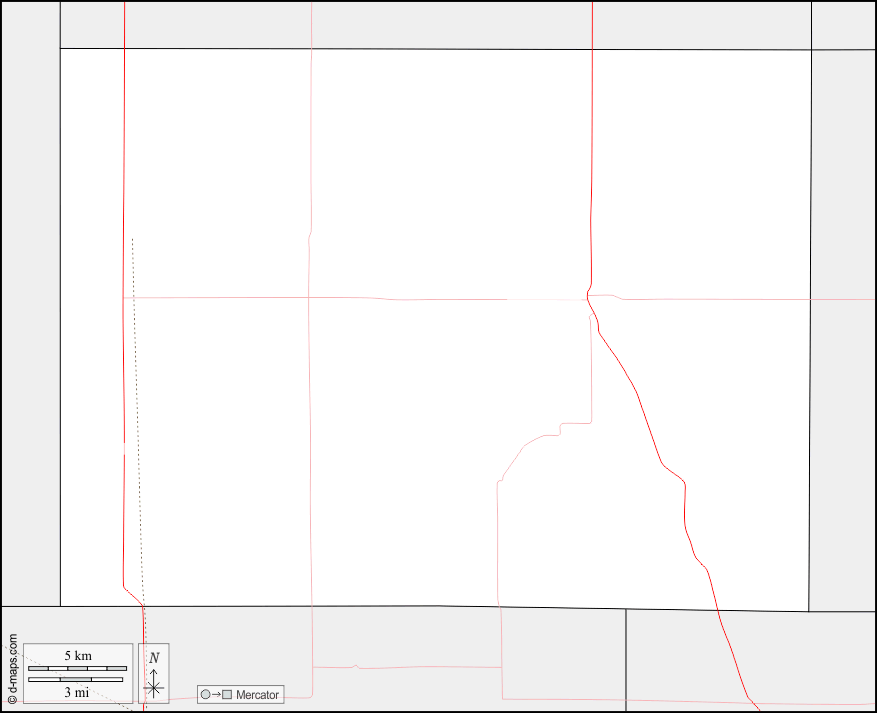Select the gray region in top-right corner
Viewport: 877px width, 713px height.
click(843, 25)
